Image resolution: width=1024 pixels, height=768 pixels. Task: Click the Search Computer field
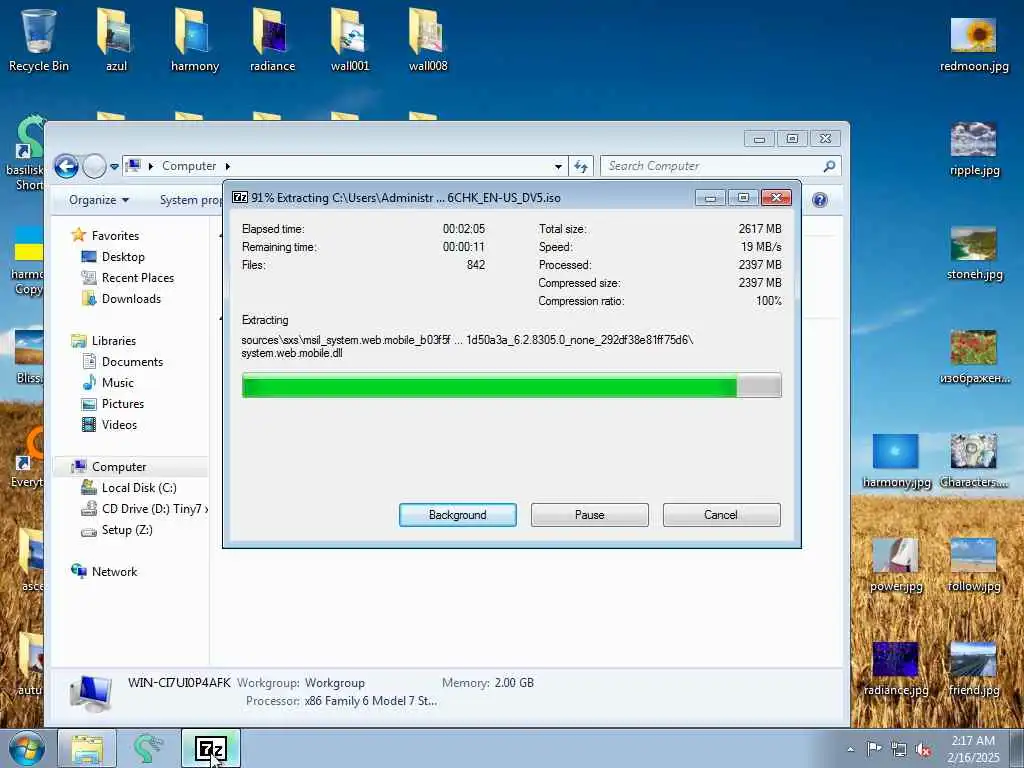coord(721,167)
